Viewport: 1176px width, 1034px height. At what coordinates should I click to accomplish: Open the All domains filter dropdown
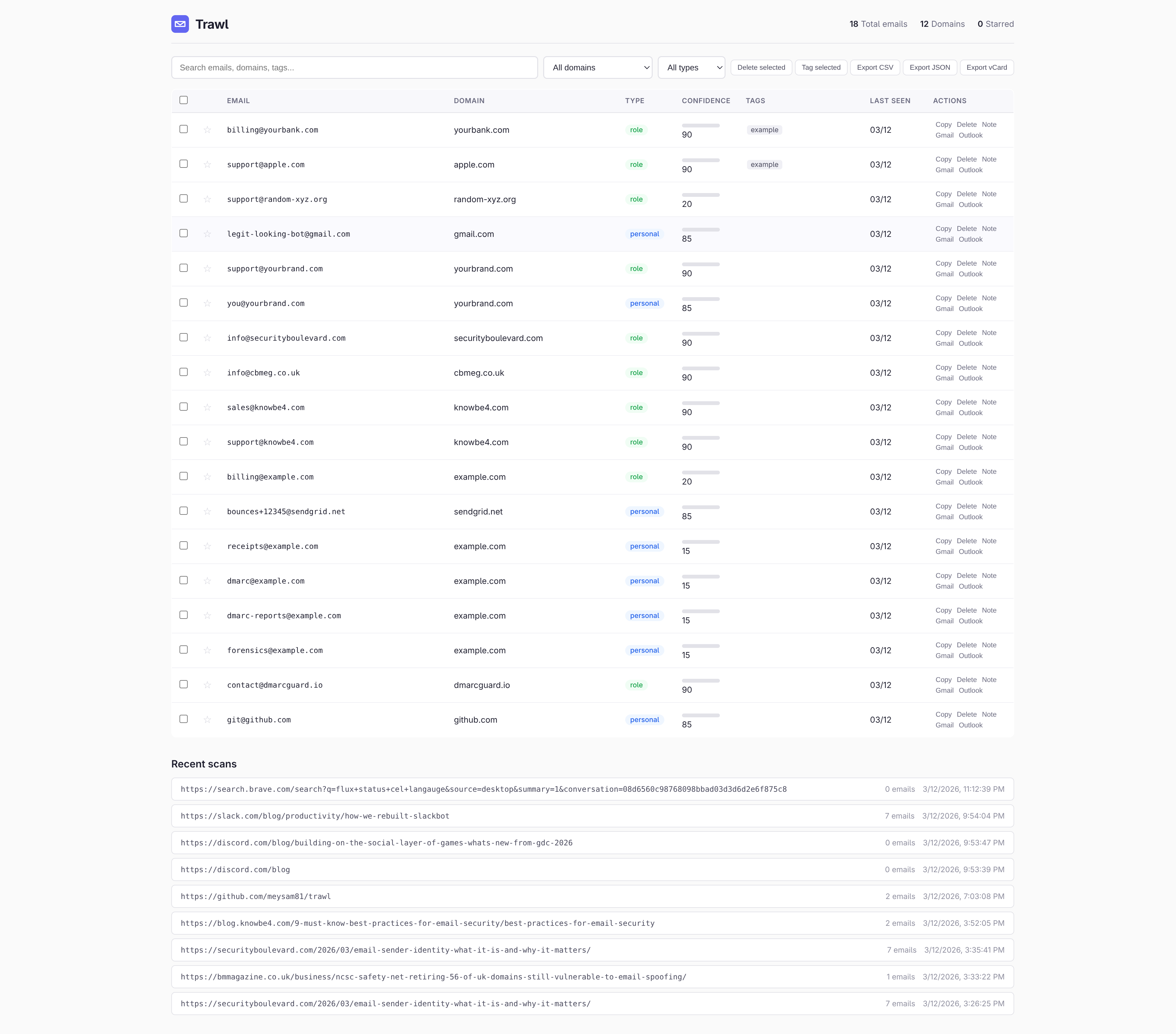pos(598,67)
